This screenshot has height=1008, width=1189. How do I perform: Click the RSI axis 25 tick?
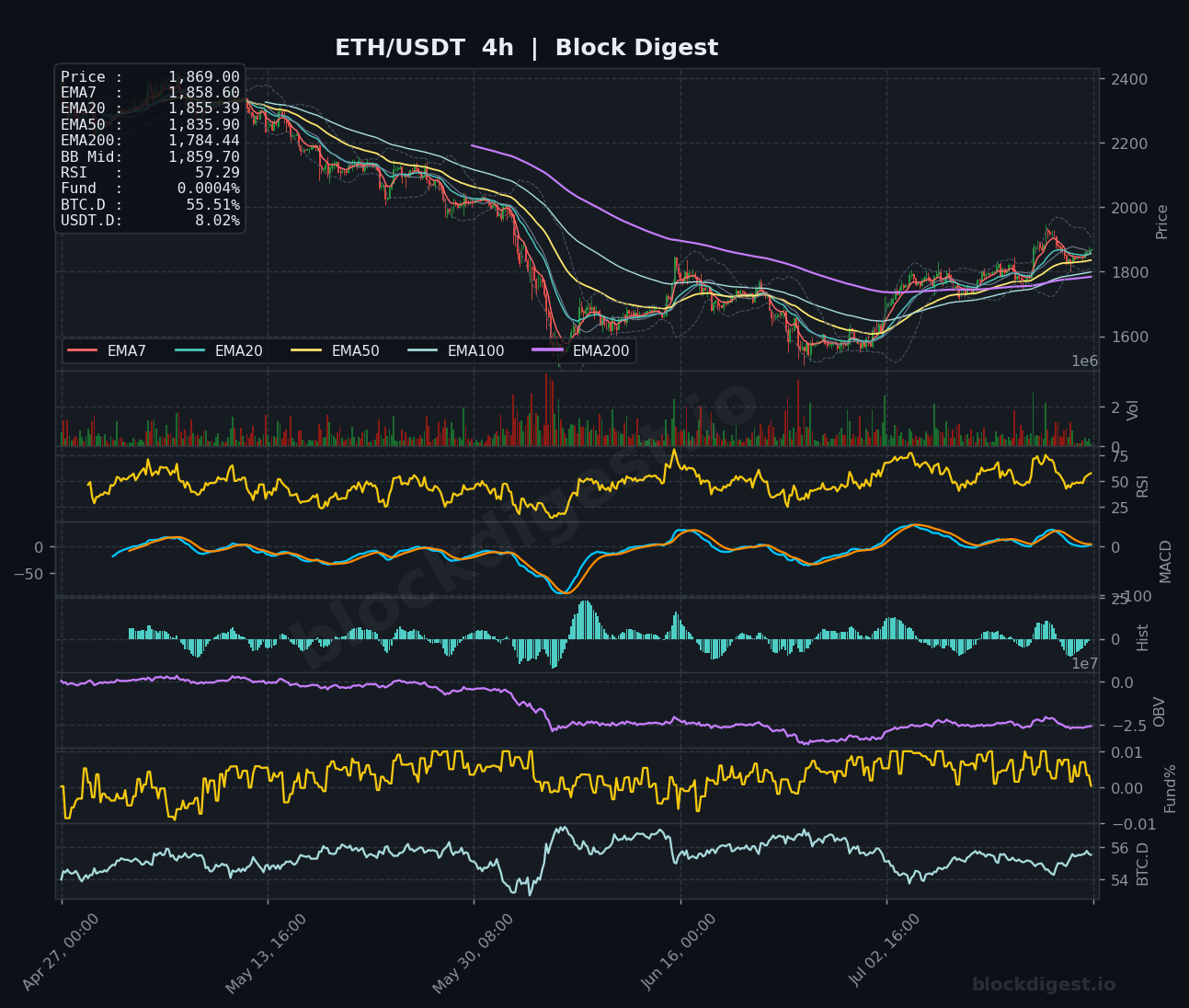1120,508
